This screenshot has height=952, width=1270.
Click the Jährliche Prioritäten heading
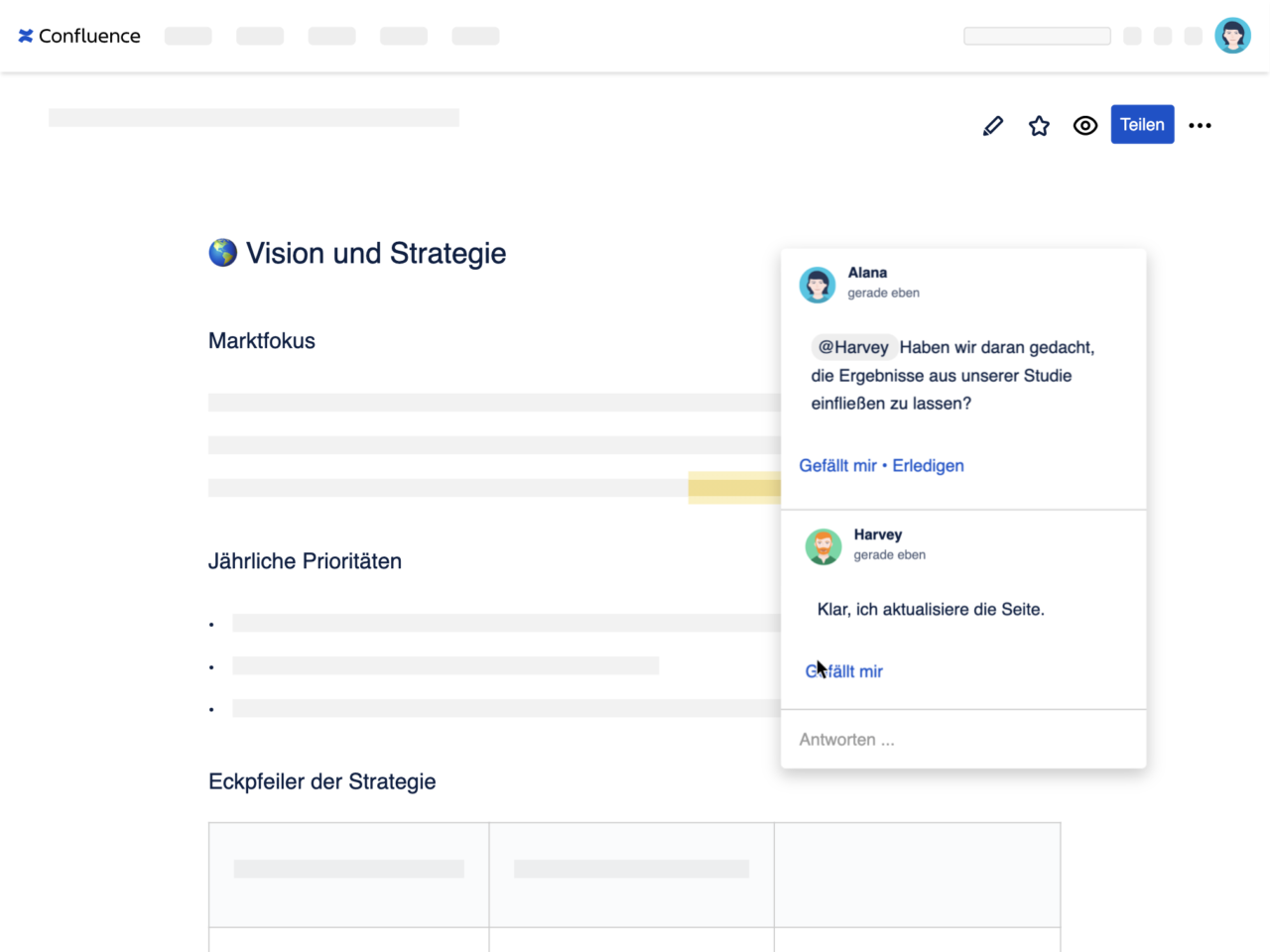305,561
